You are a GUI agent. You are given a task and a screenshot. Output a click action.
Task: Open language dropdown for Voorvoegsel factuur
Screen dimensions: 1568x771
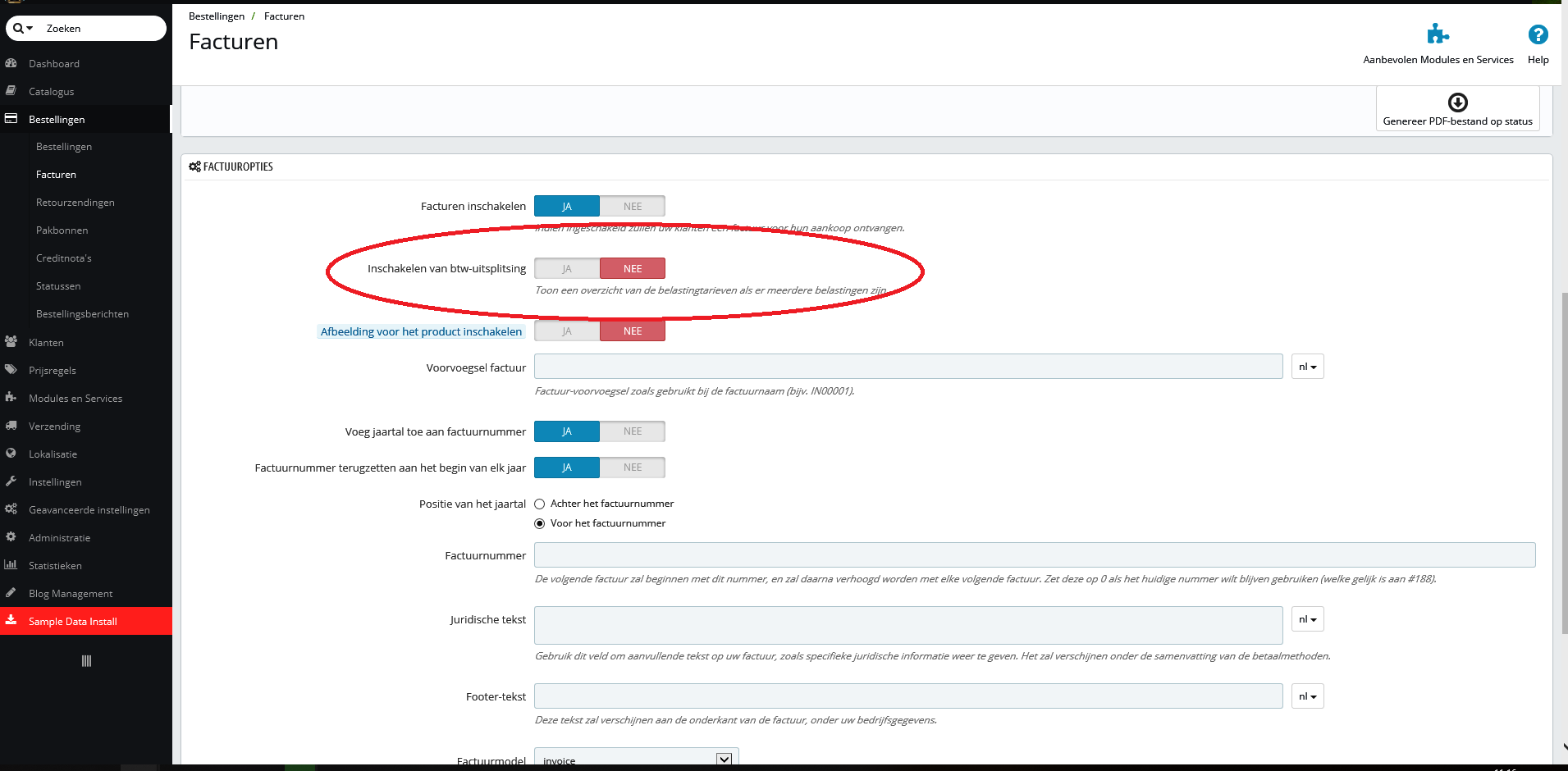pyautogui.click(x=1308, y=367)
